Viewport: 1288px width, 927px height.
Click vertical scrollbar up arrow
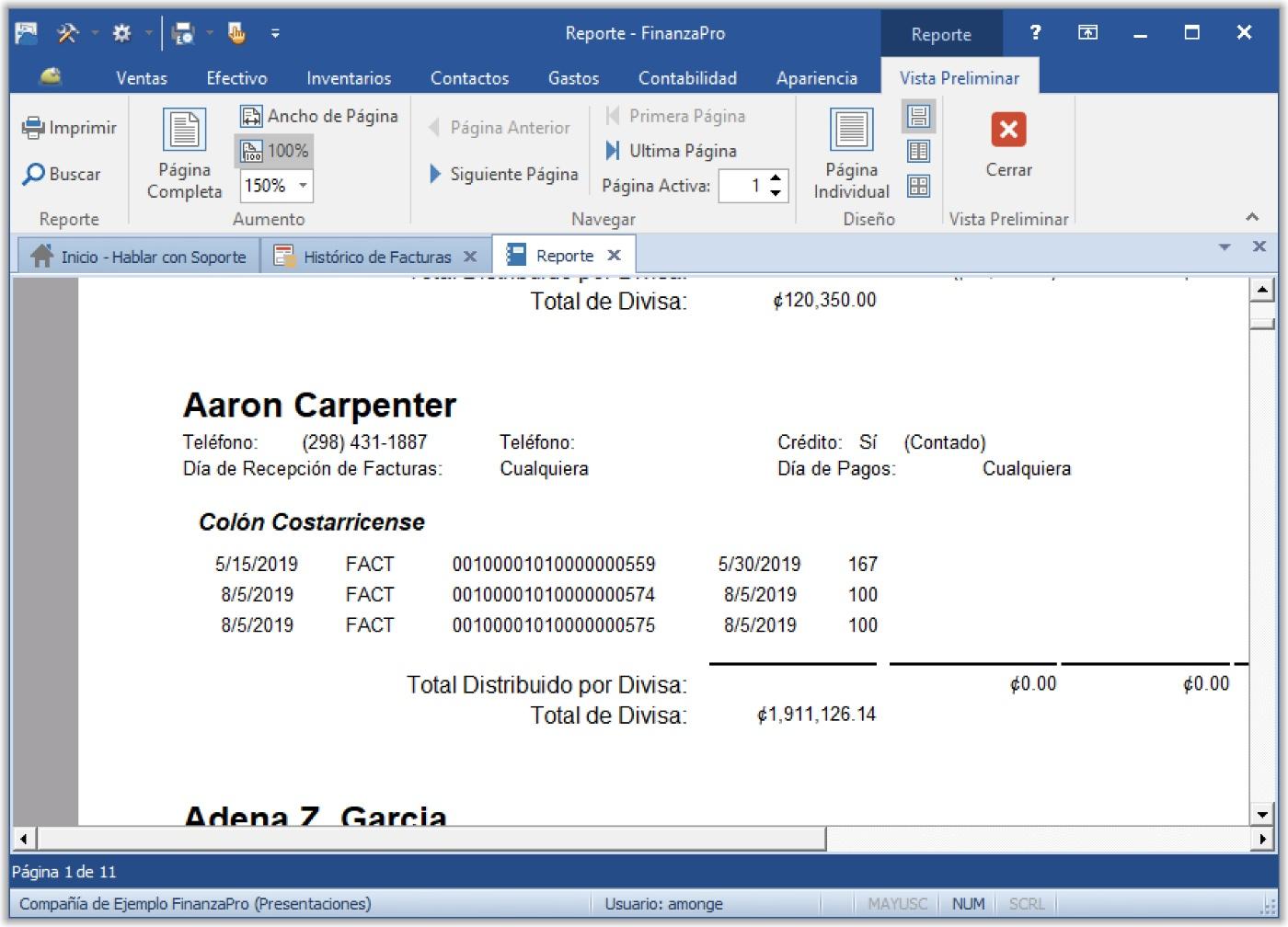click(1262, 291)
